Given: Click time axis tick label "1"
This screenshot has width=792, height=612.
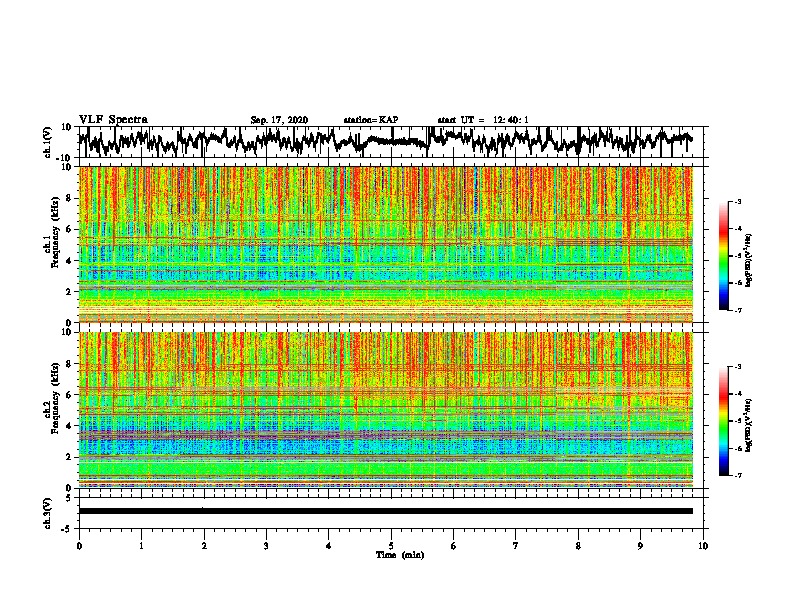Looking at the screenshot, I should (x=141, y=546).
